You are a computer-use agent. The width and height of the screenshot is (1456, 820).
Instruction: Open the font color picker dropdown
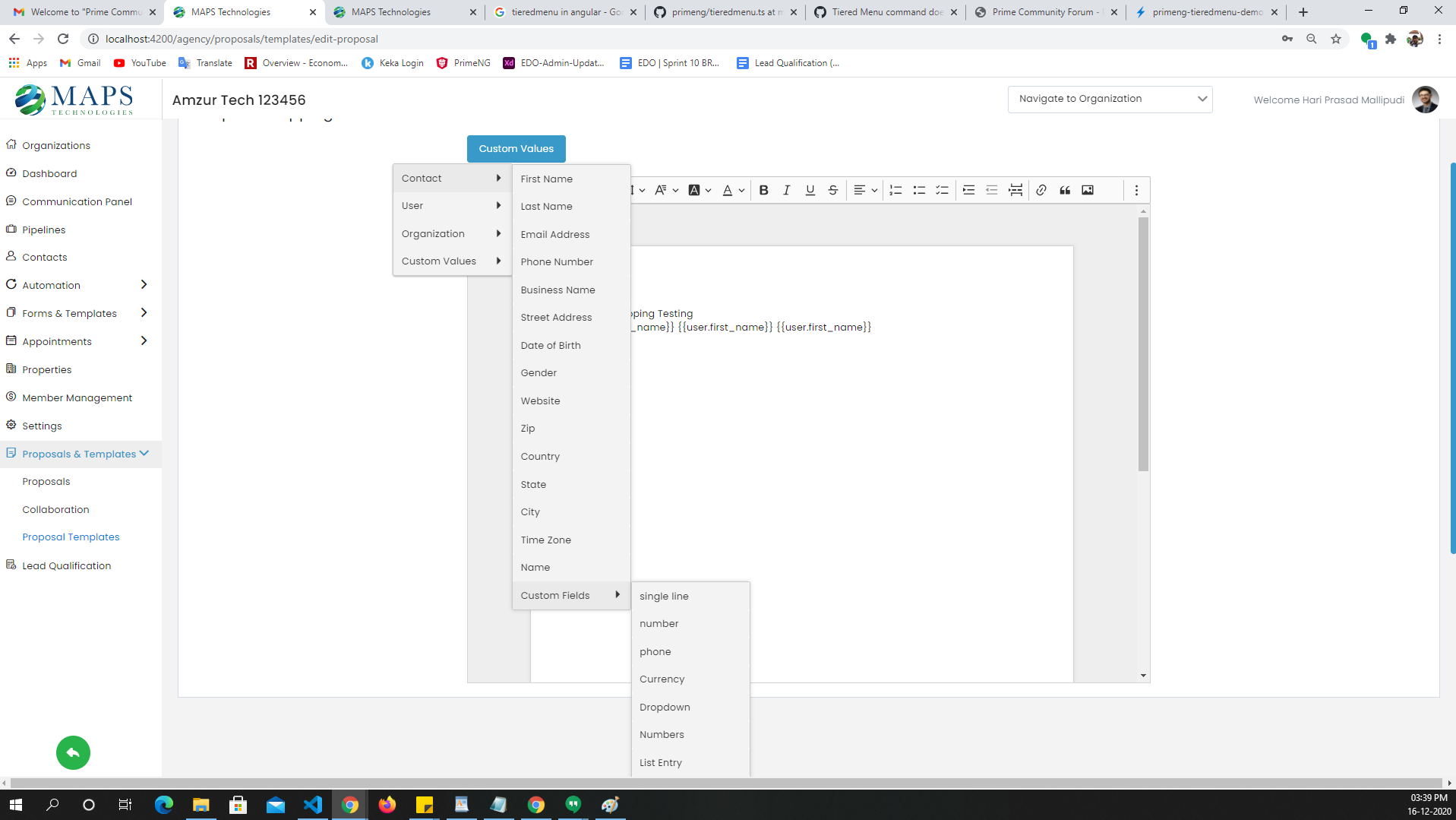click(x=741, y=190)
